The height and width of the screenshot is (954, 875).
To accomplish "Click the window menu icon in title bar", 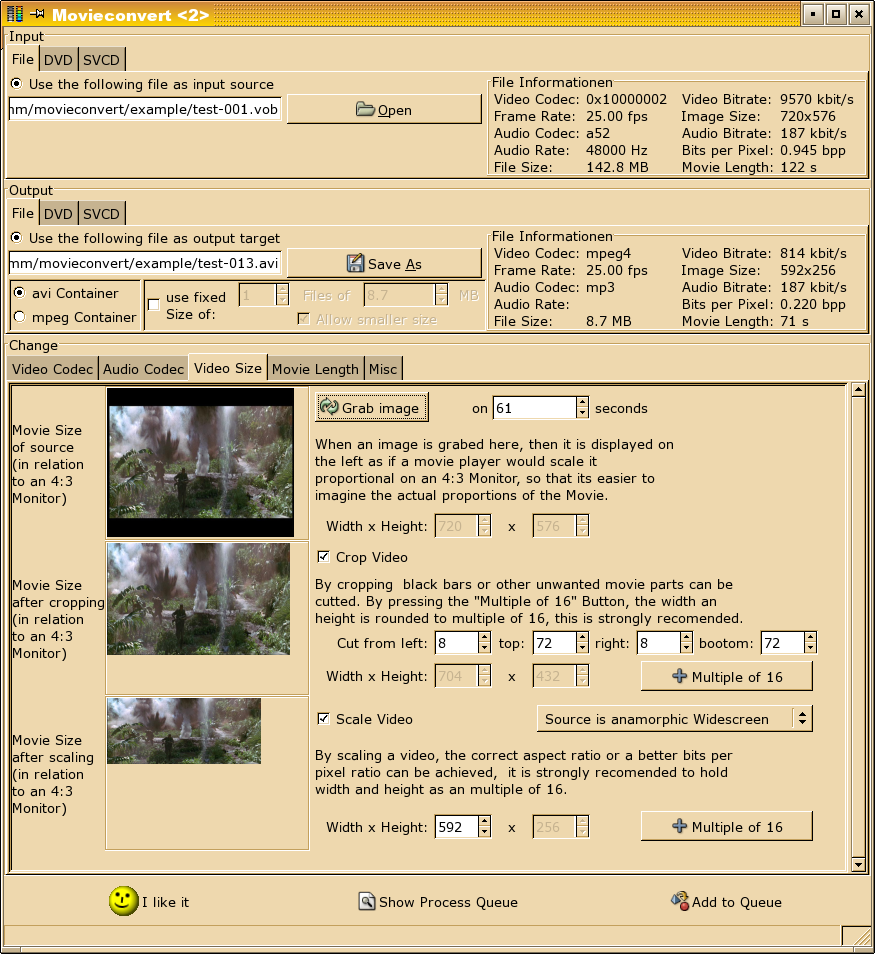I will pyautogui.click(x=15, y=14).
